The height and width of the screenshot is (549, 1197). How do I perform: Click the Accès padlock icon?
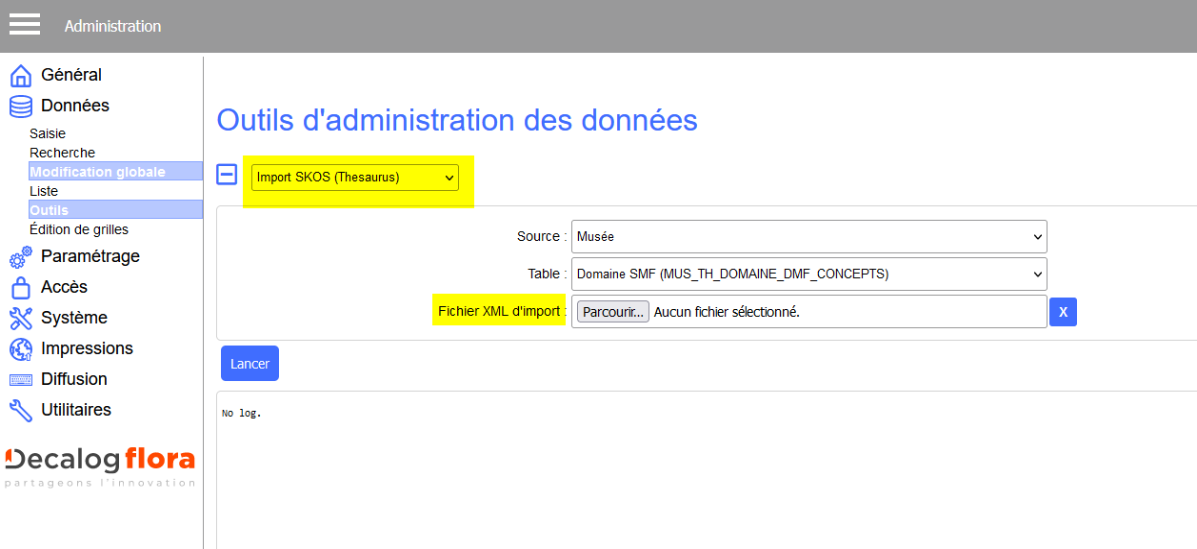(21, 288)
